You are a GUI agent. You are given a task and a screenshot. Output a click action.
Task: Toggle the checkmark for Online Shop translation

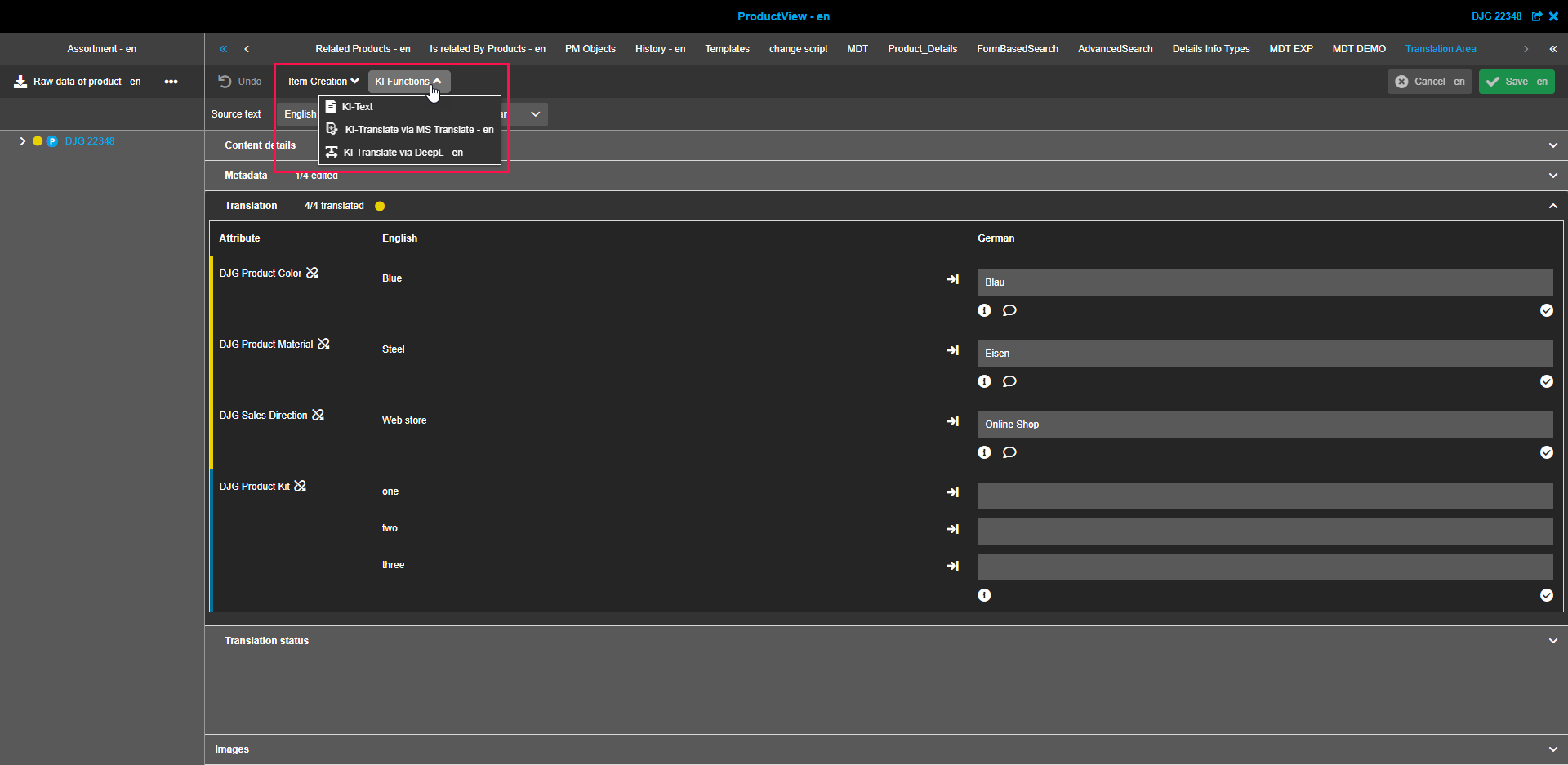click(x=1546, y=452)
